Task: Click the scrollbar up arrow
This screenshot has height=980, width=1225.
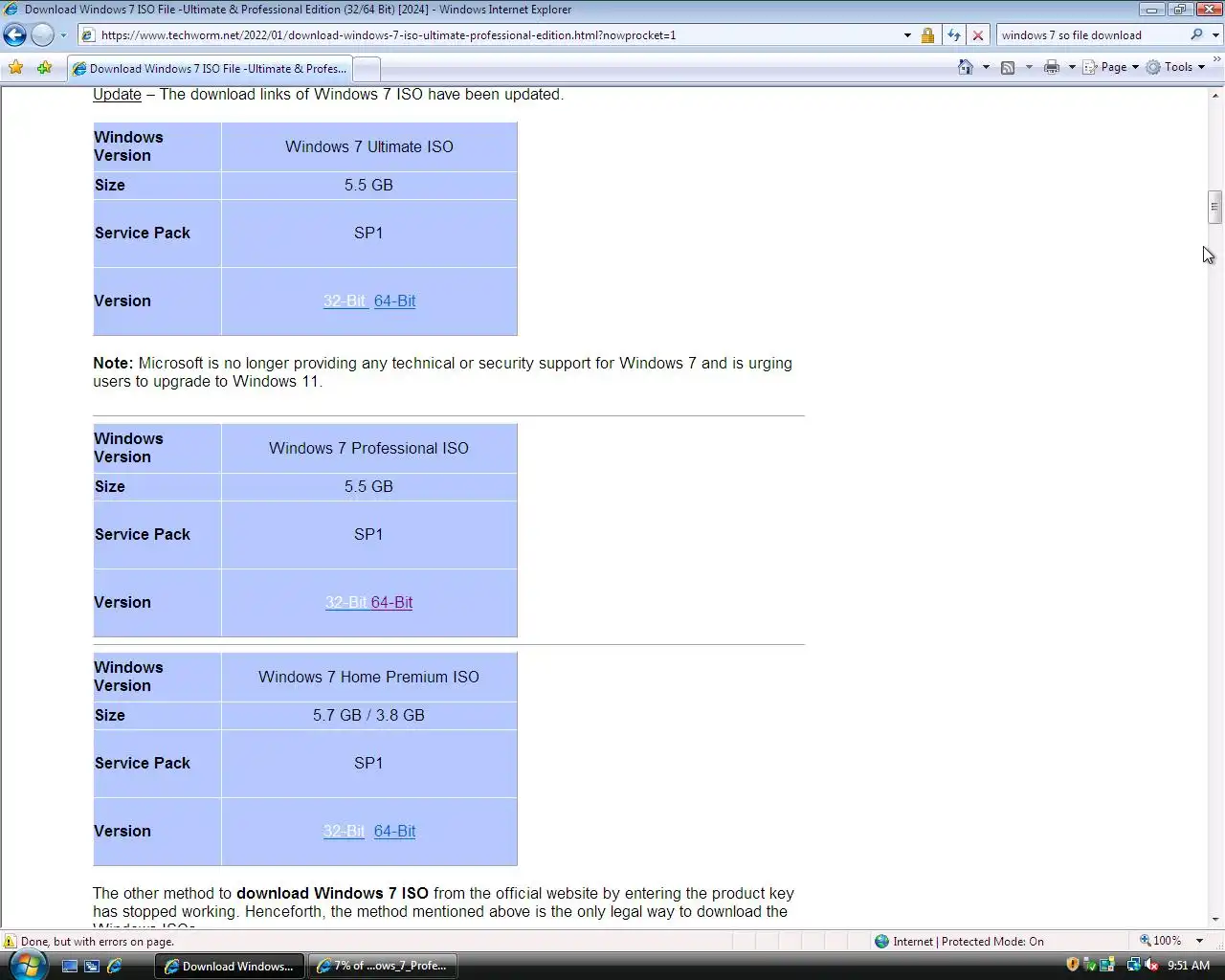Action: click(x=1215, y=95)
